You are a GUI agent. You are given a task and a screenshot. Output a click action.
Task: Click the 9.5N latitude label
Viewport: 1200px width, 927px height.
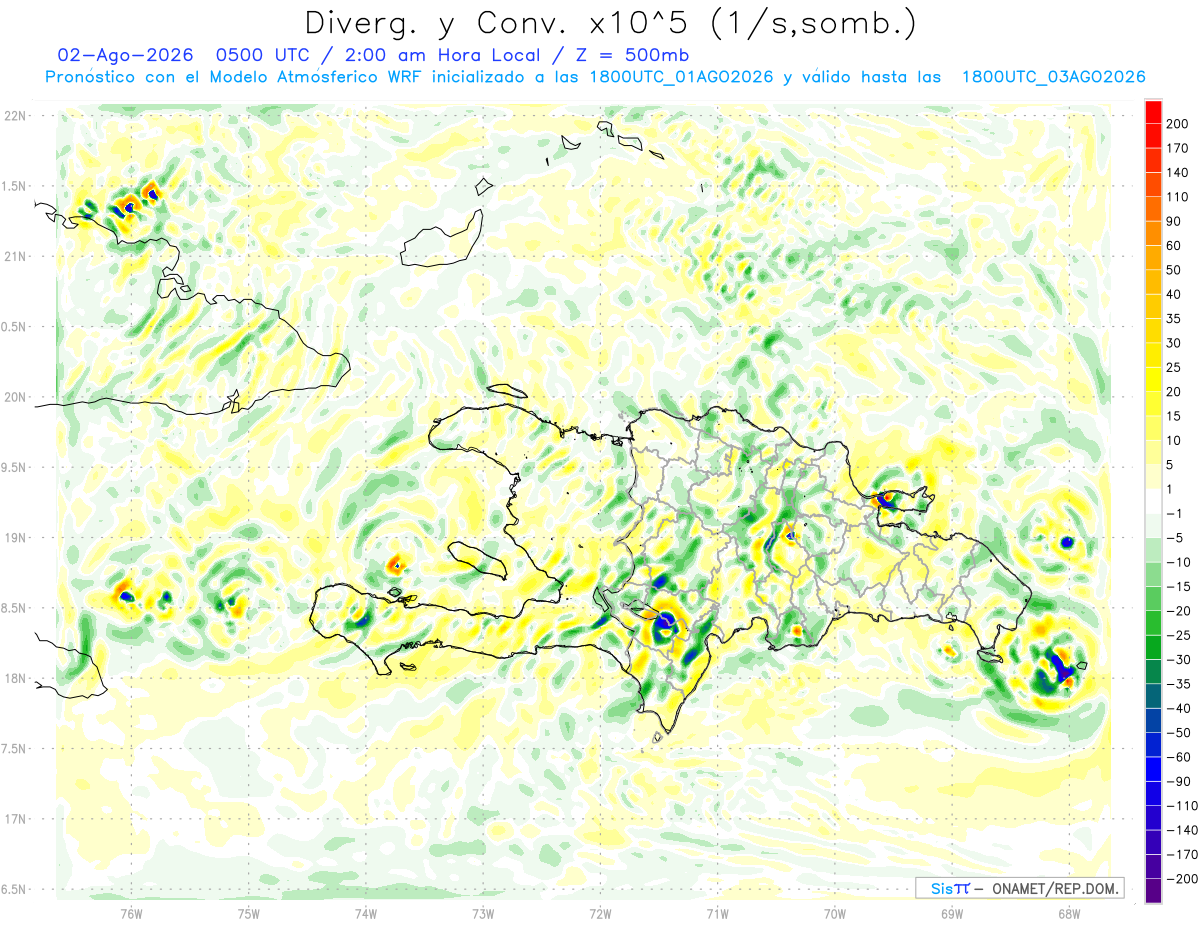pyautogui.click(x=15, y=468)
